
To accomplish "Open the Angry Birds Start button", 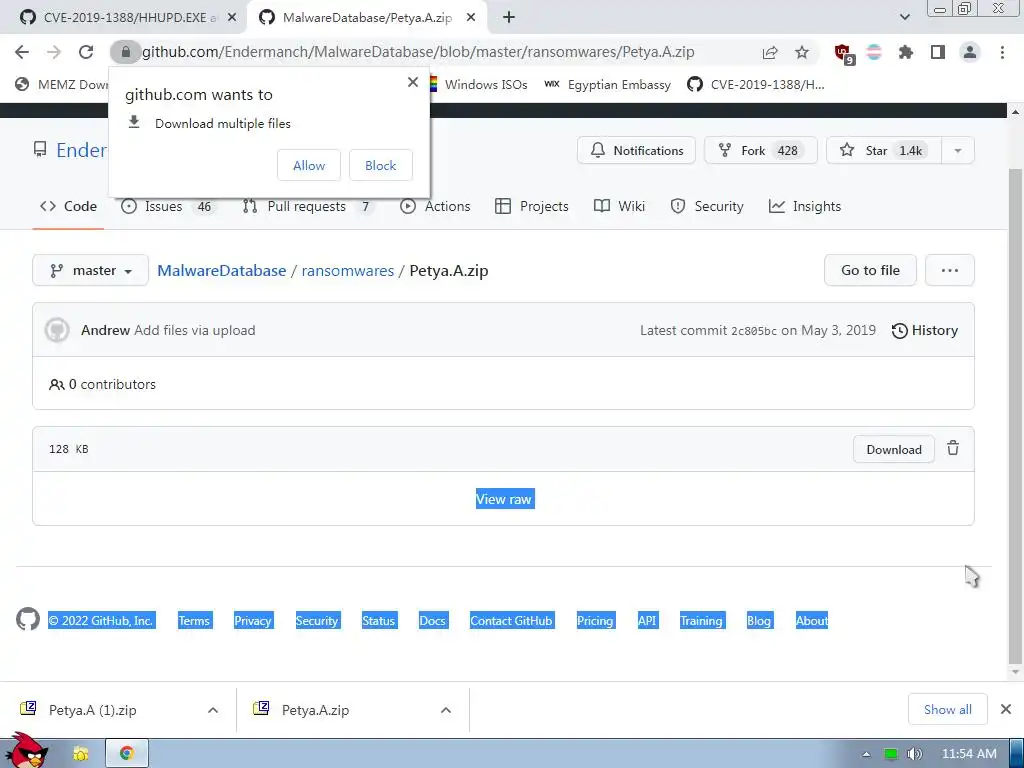I will click(x=25, y=751).
